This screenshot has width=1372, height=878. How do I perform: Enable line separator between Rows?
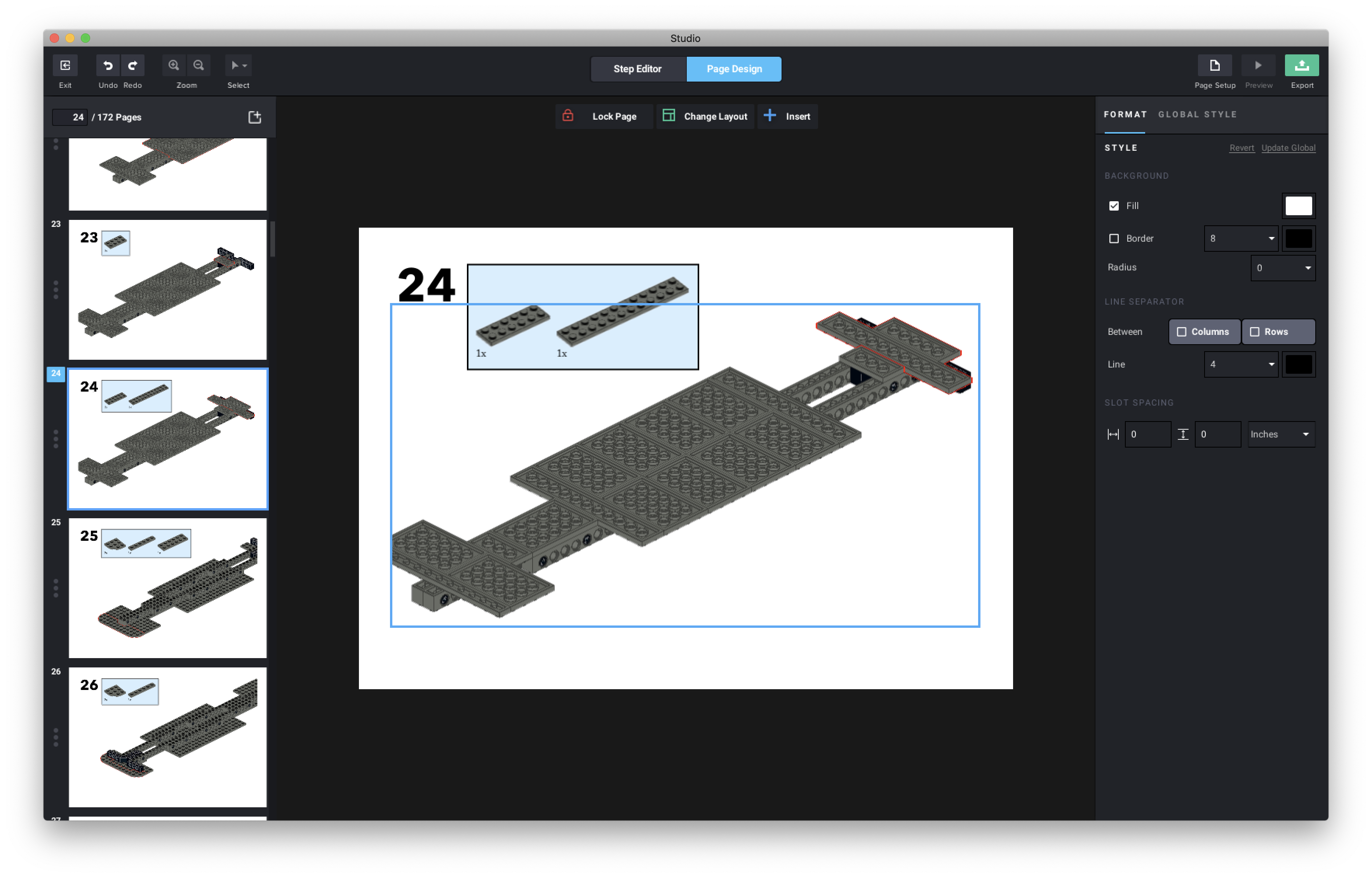(x=1278, y=332)
